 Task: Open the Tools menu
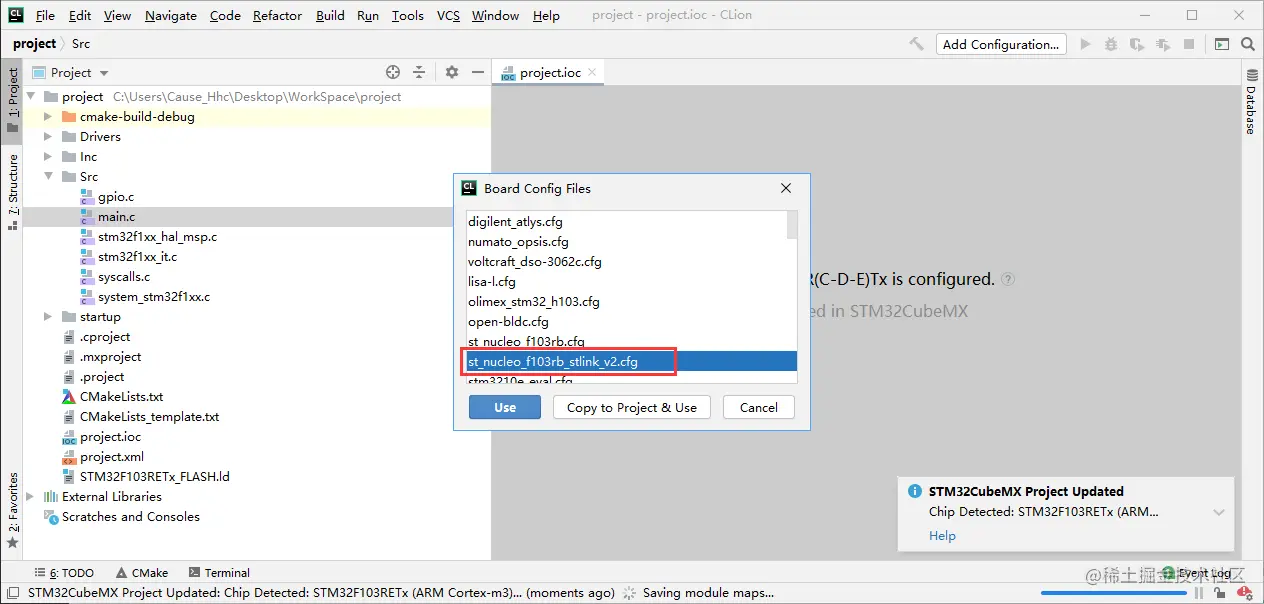point(407,15)
